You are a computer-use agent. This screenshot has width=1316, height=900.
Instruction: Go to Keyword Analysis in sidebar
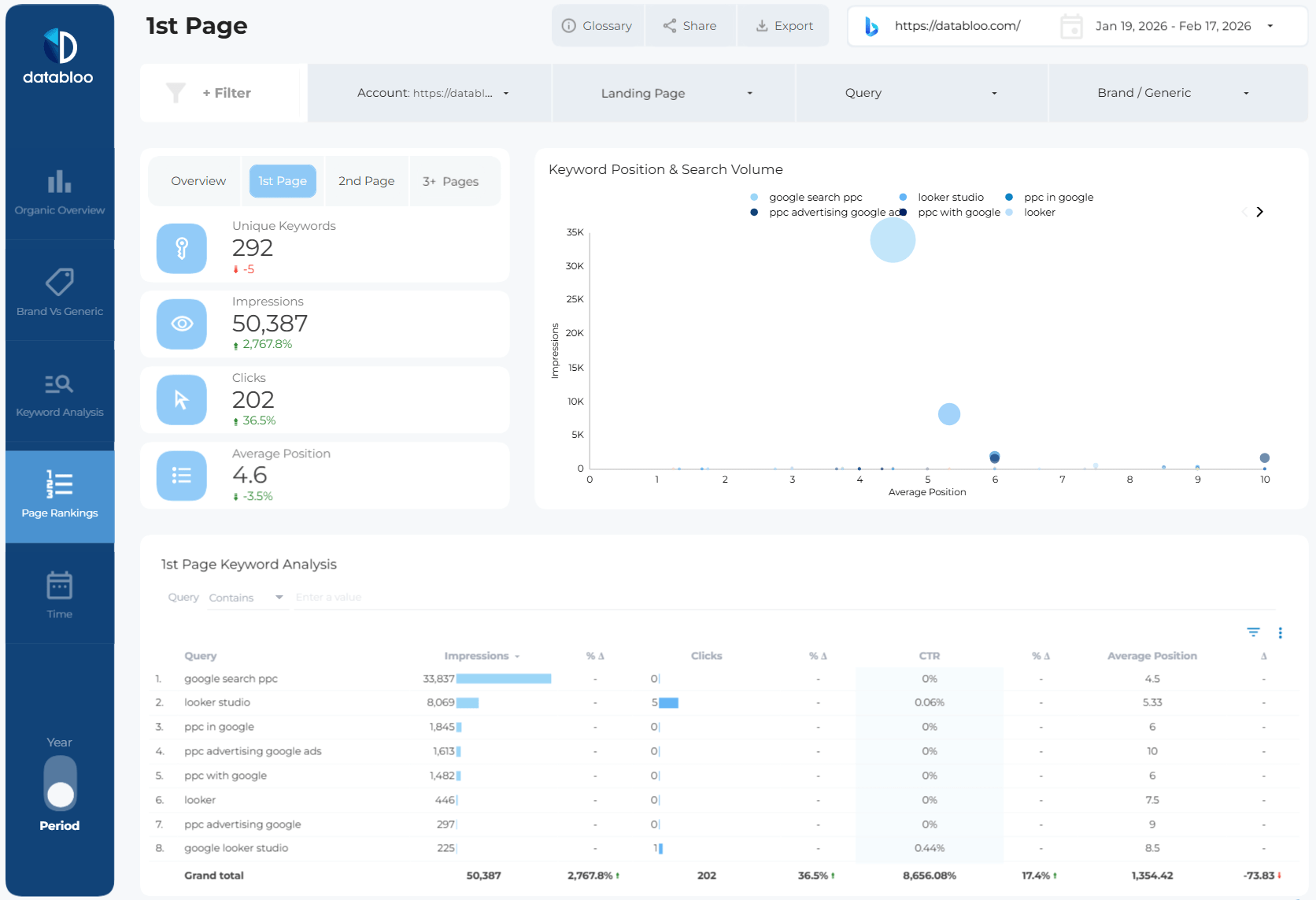pos(59,385)
